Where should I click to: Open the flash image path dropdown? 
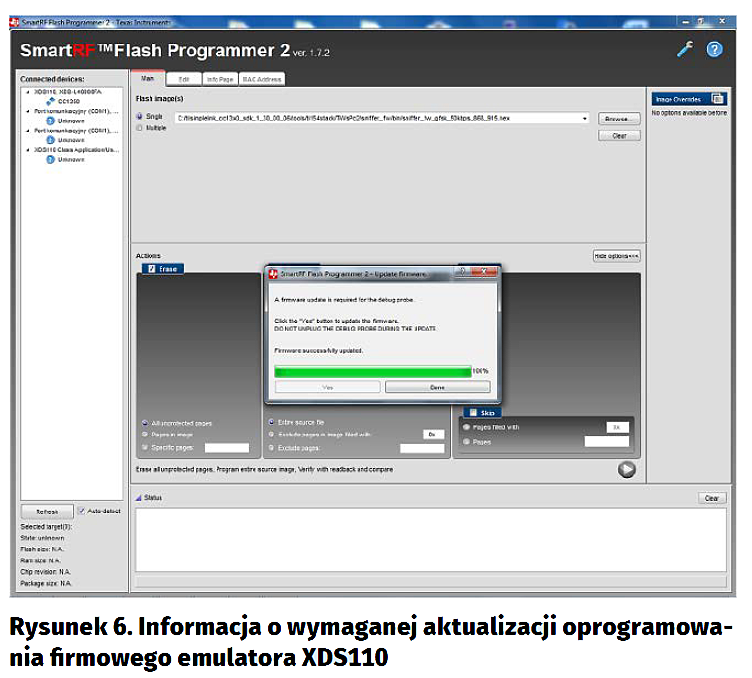click(x=585, y=118)
